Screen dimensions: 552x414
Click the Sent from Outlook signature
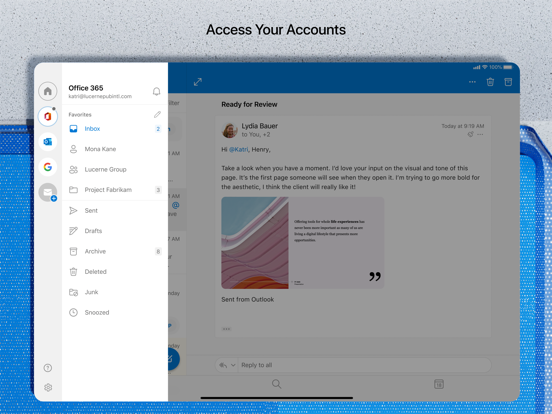click(x=247, y=300)
